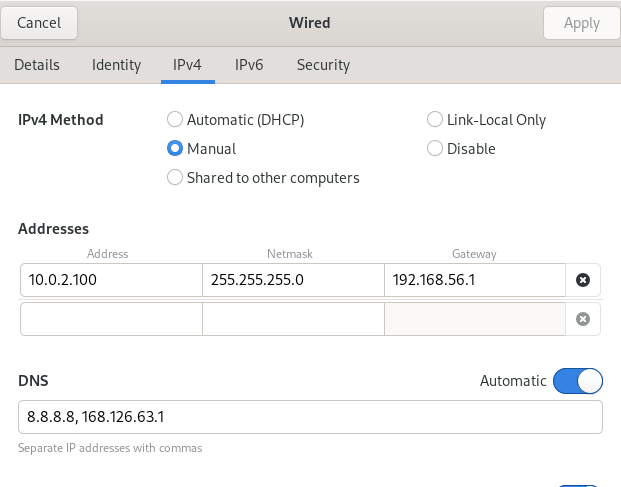This screenshot has height=487, width=621.
Task: Select the Manual IPv4 method
Action: click(x=175, y=149)
